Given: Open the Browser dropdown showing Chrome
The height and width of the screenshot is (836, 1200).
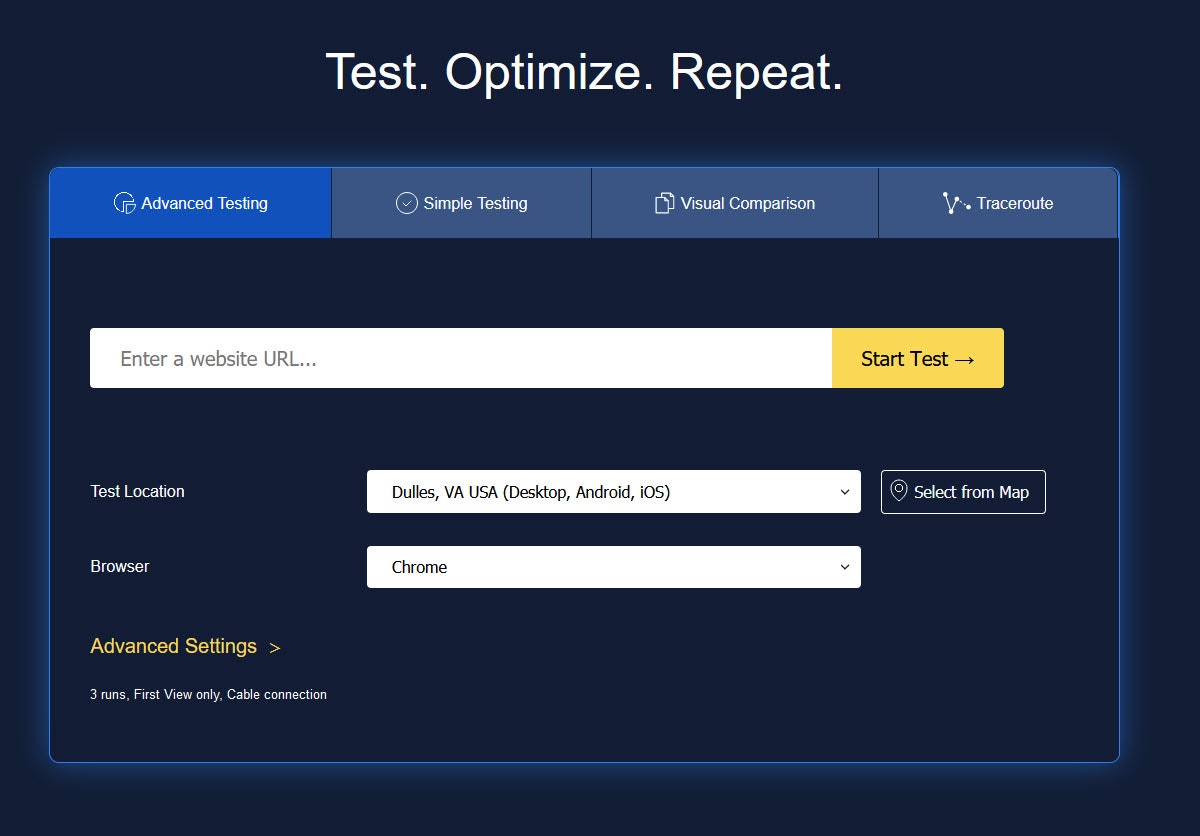Looking at the screenshot, I should 614,567.
